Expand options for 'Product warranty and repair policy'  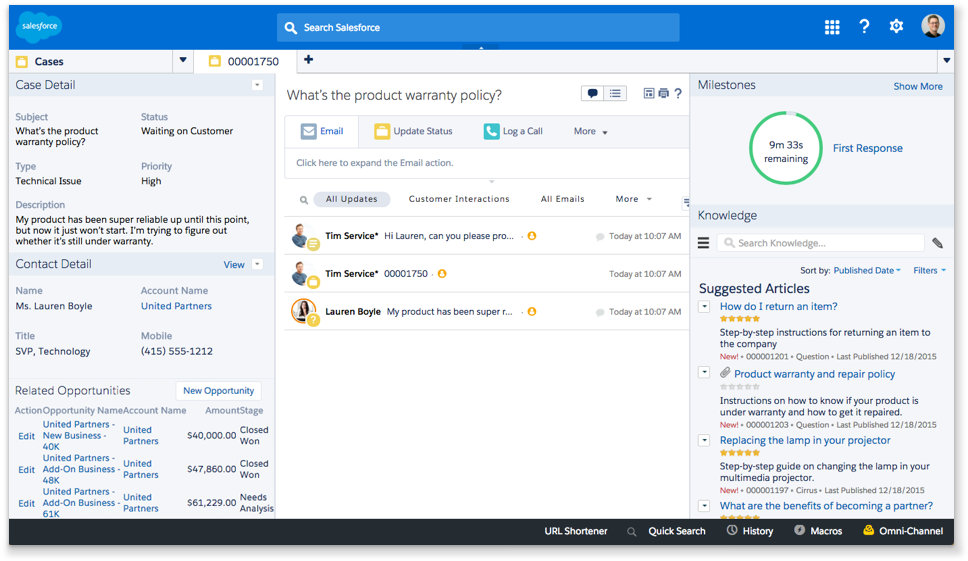click(x=704, y=372)
